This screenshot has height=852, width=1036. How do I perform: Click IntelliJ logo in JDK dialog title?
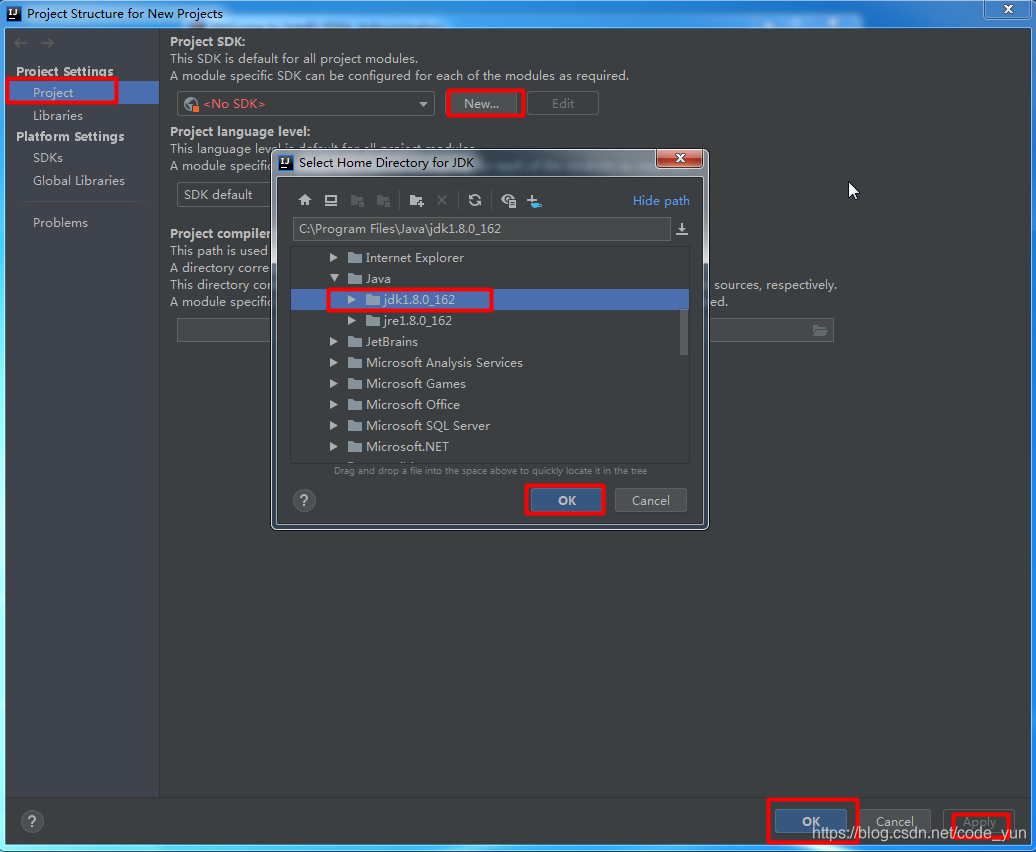click(x=285, y=162)
